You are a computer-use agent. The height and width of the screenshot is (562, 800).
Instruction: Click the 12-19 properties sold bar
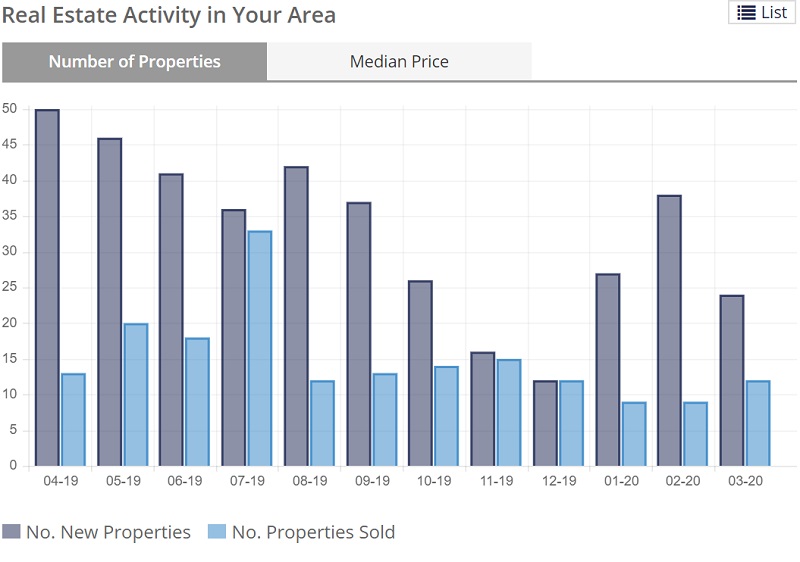coord(570,423)
